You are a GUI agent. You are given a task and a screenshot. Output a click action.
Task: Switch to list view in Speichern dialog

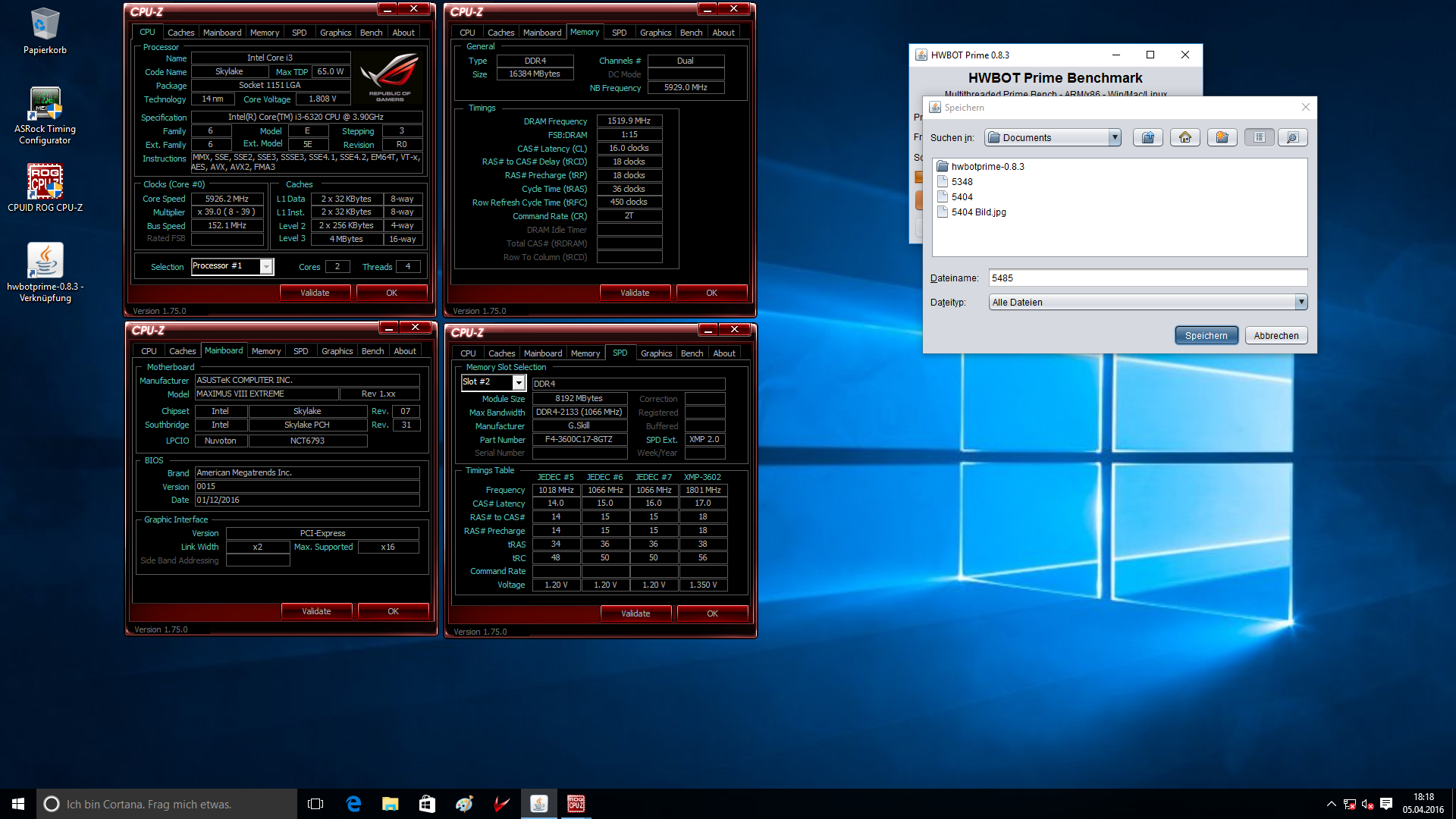point(1259,137)
